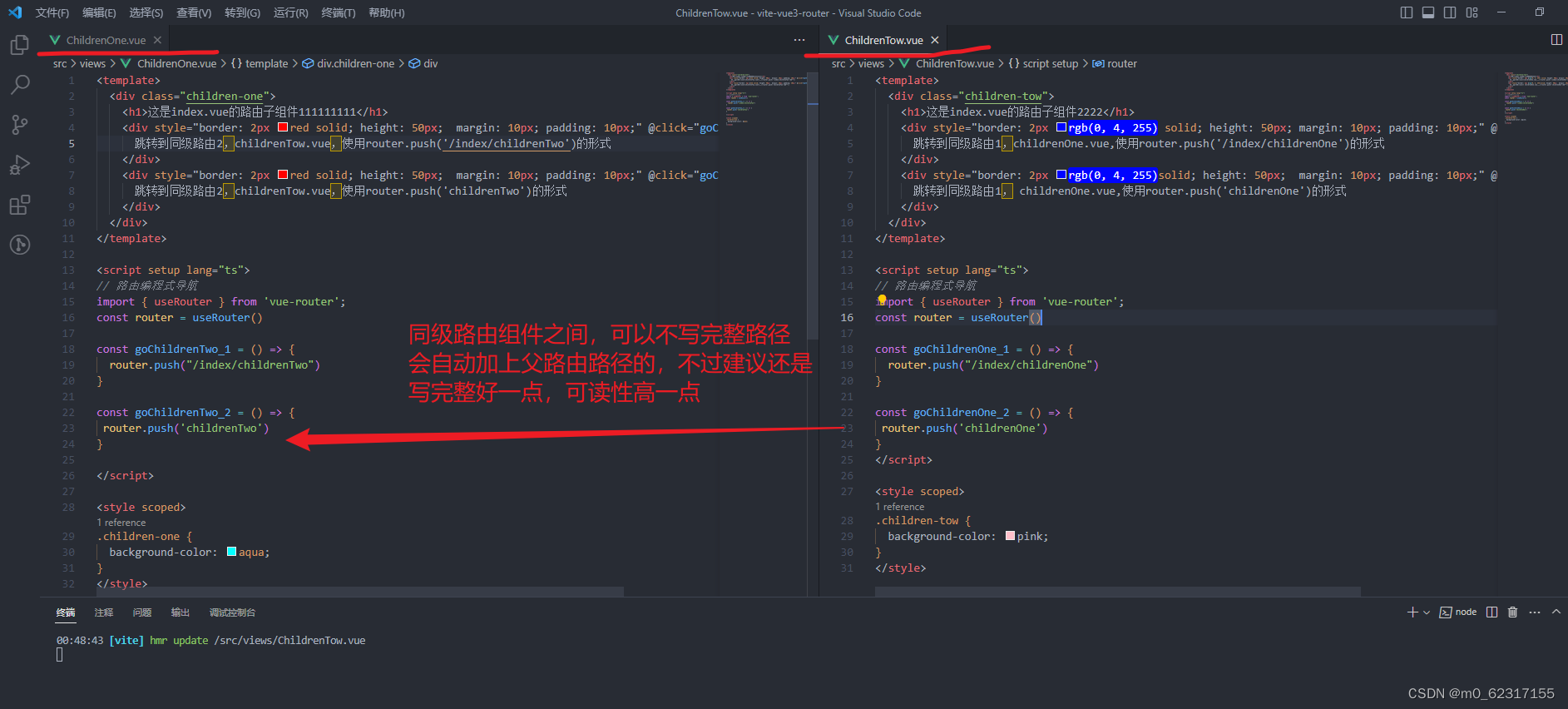Close the ChildrenTow.vue tab
Image resolution: width=1568 pixels, height=709 pixels.
[935, 40]
